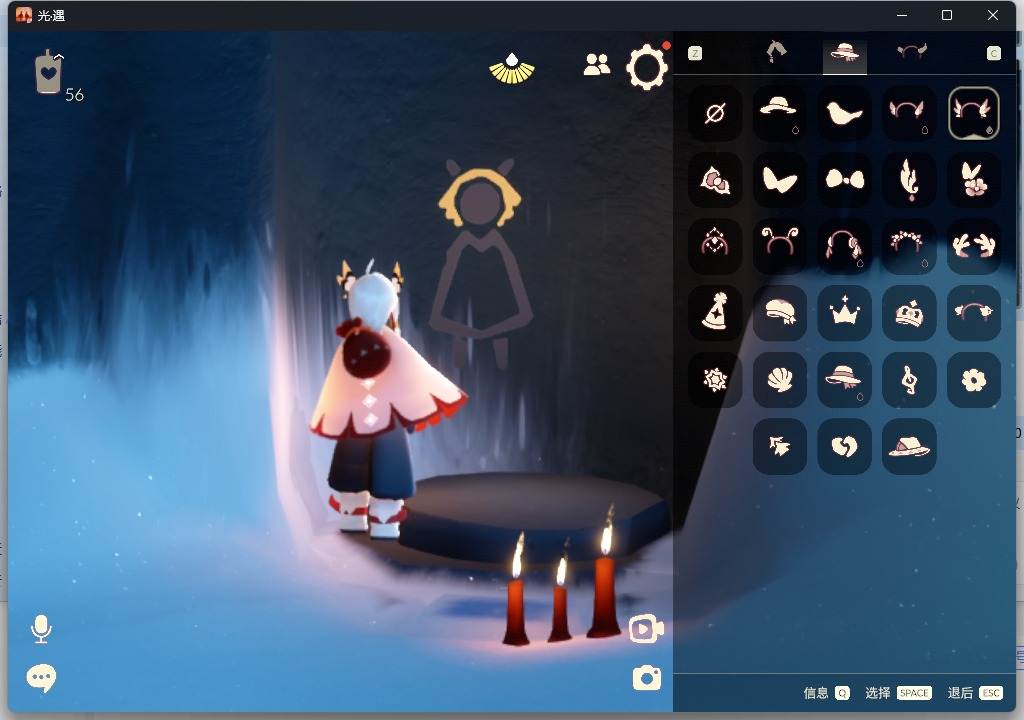Choose the coral antlers accessory
The image size is (1024, 720).
click(x=973, y=246)
